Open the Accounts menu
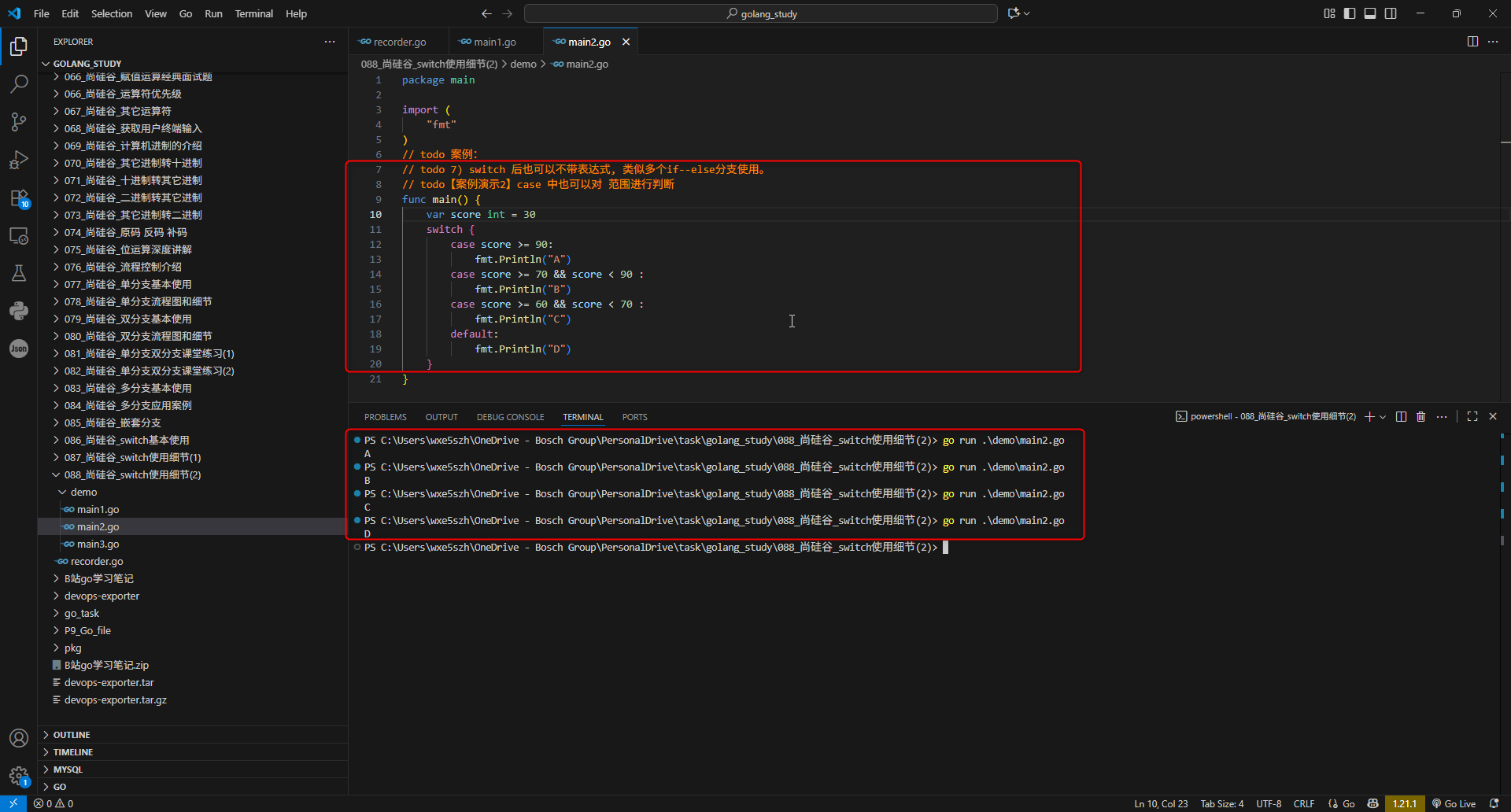Viewport: 1511px width, 812px height. click(x=19, y=738)
